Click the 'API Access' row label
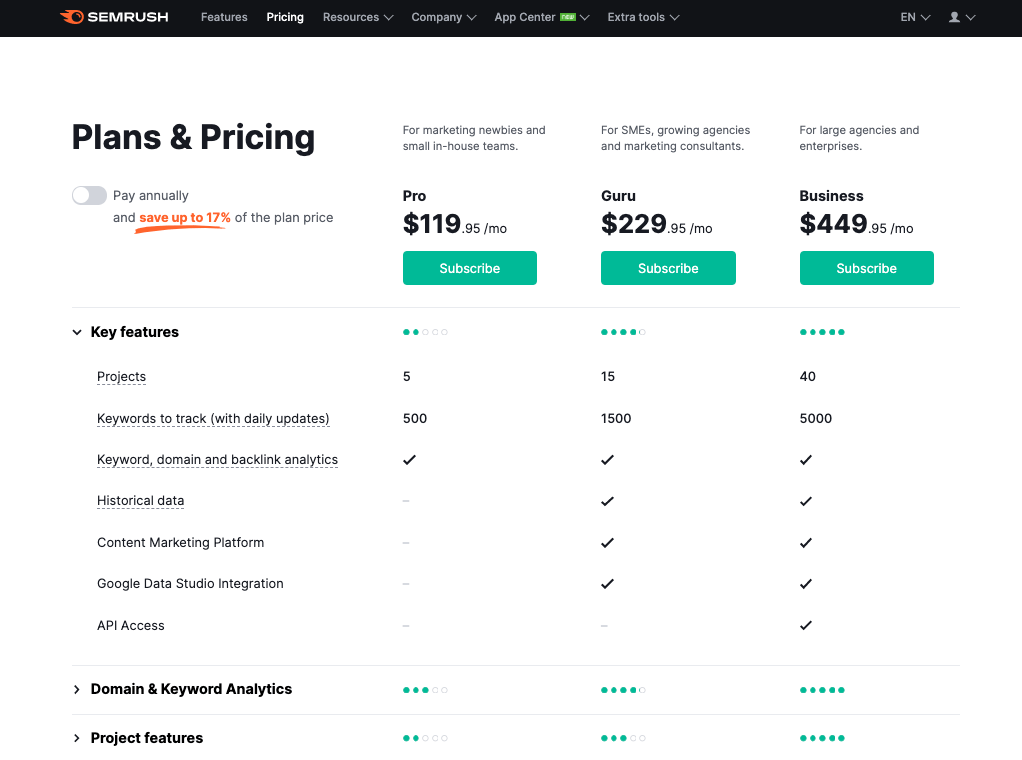1022x760 pixels. click(131, 625)
